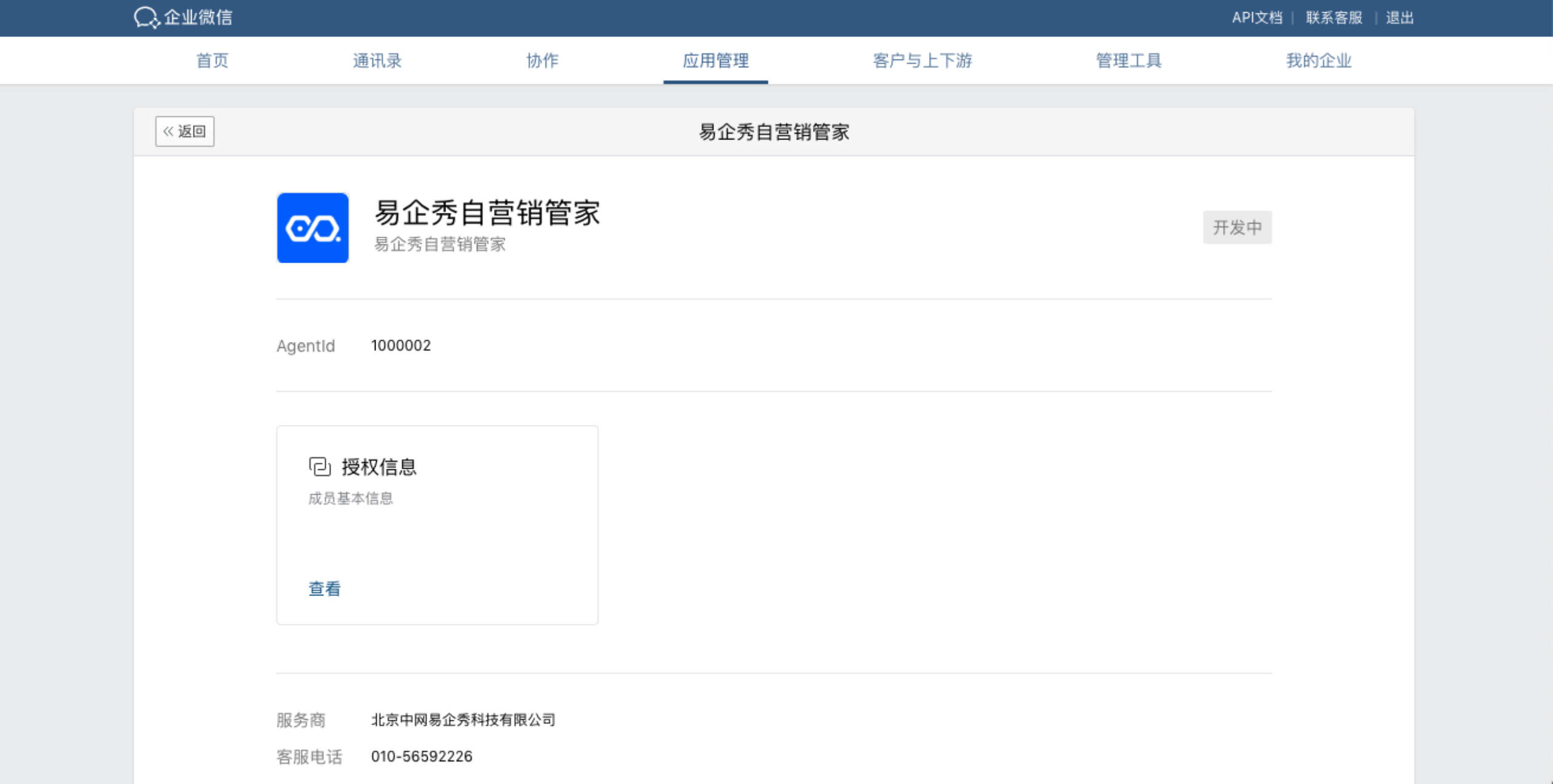Click 成员基本信息 text in the card
Image resolution: width=1553 pixels, height=784 pixels.
coord(351,498)
